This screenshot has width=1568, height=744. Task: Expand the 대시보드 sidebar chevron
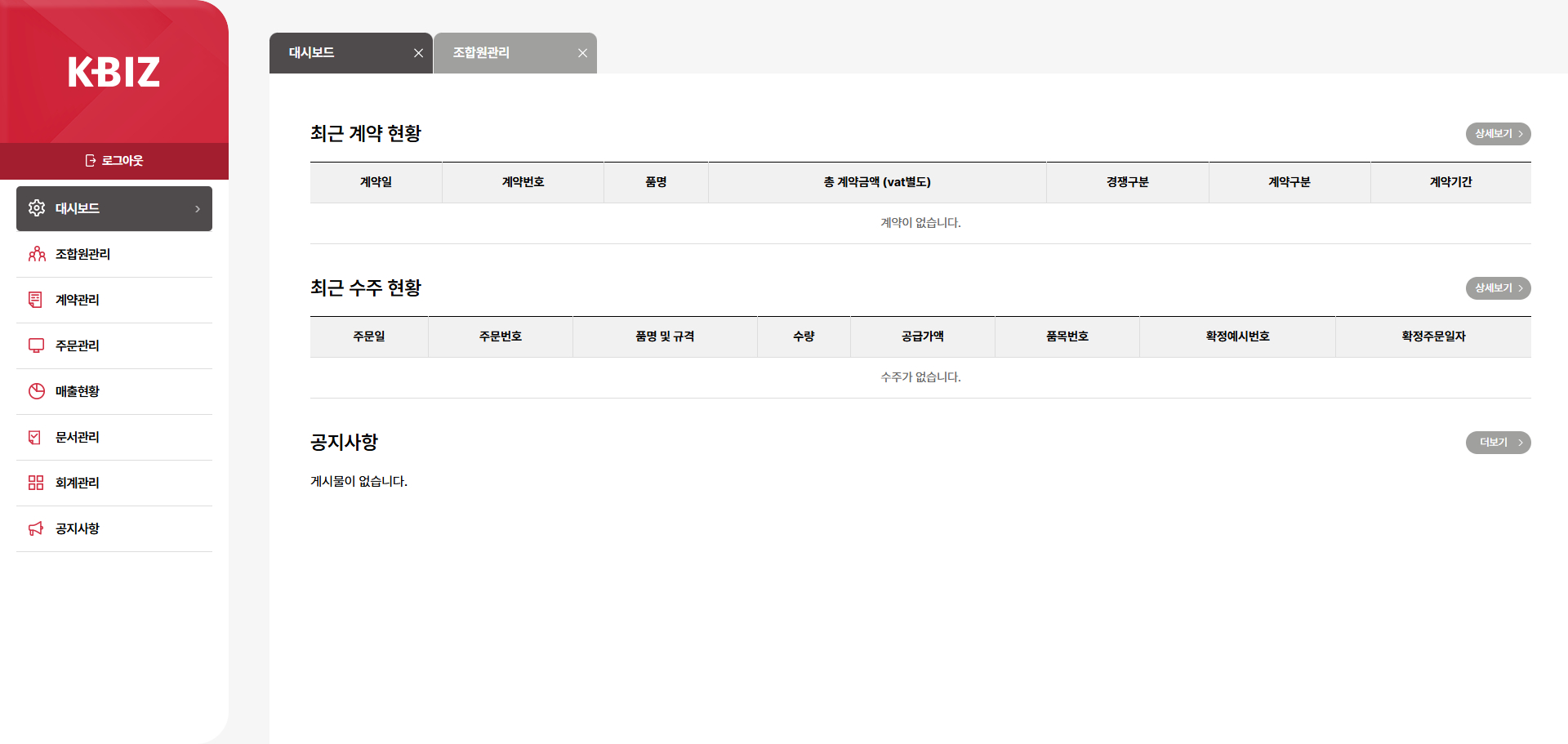pos(198,209)
